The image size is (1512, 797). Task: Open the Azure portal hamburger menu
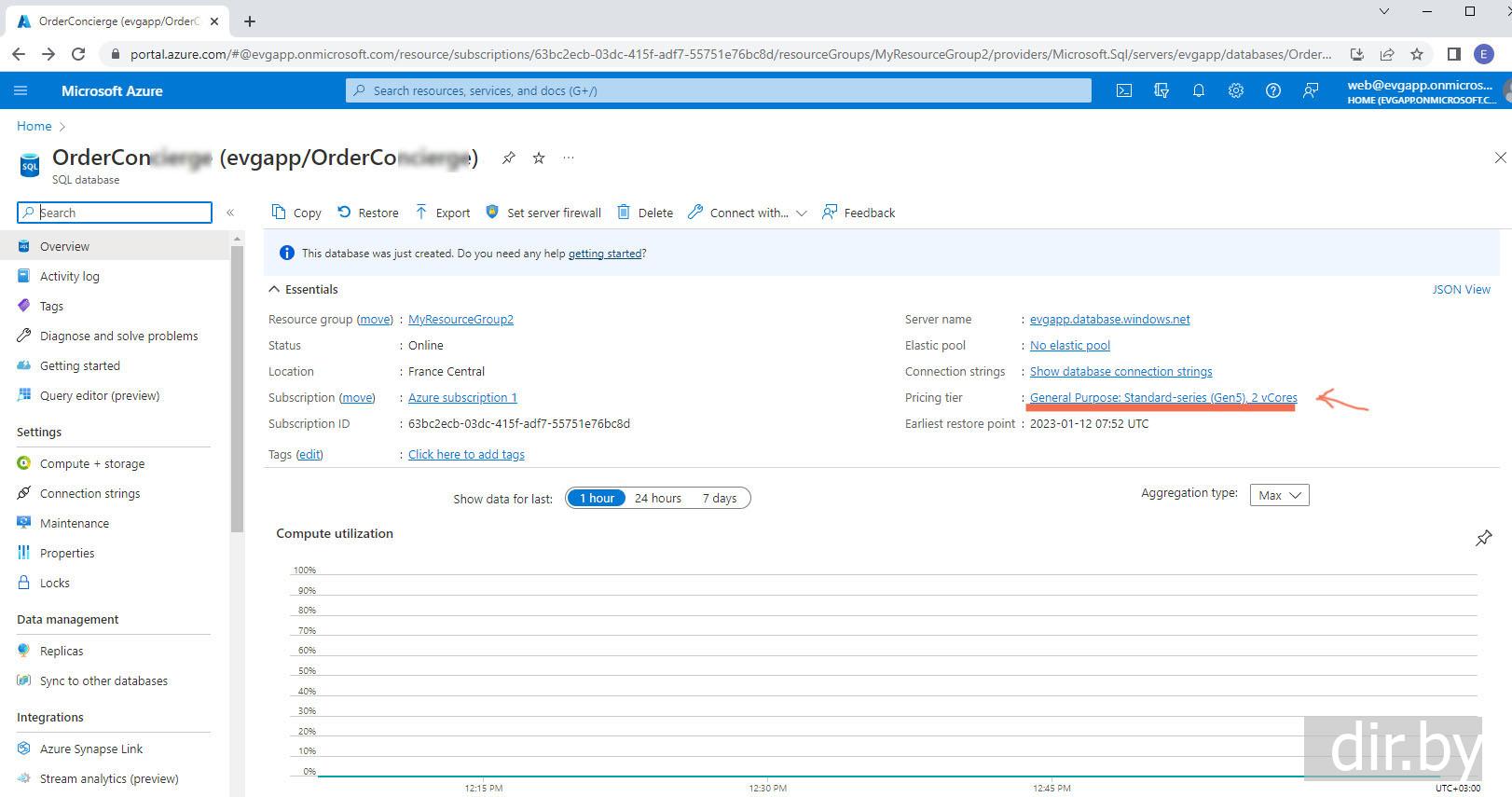click(x=21, y=90)
